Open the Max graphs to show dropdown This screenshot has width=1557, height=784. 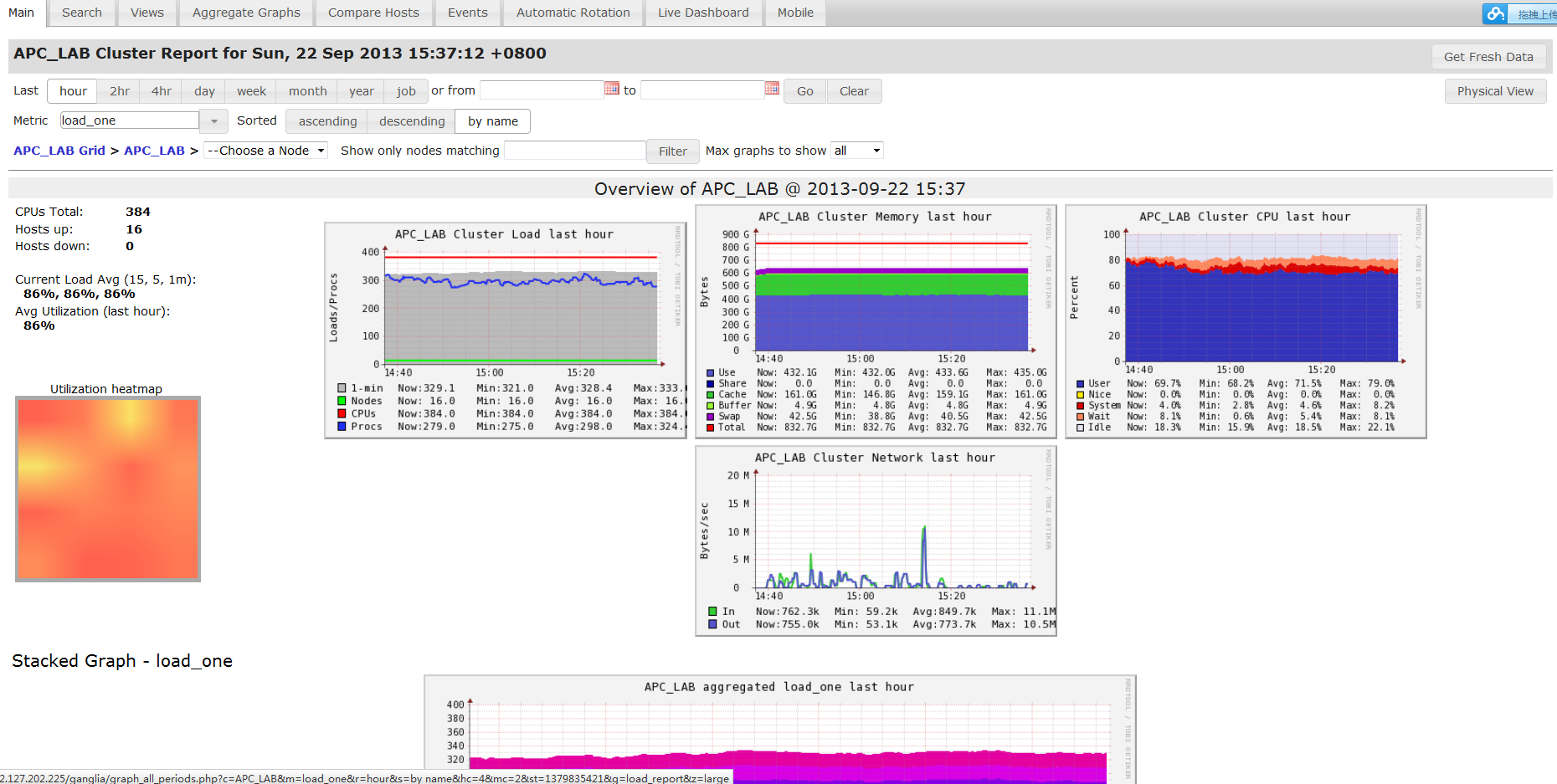857,151
